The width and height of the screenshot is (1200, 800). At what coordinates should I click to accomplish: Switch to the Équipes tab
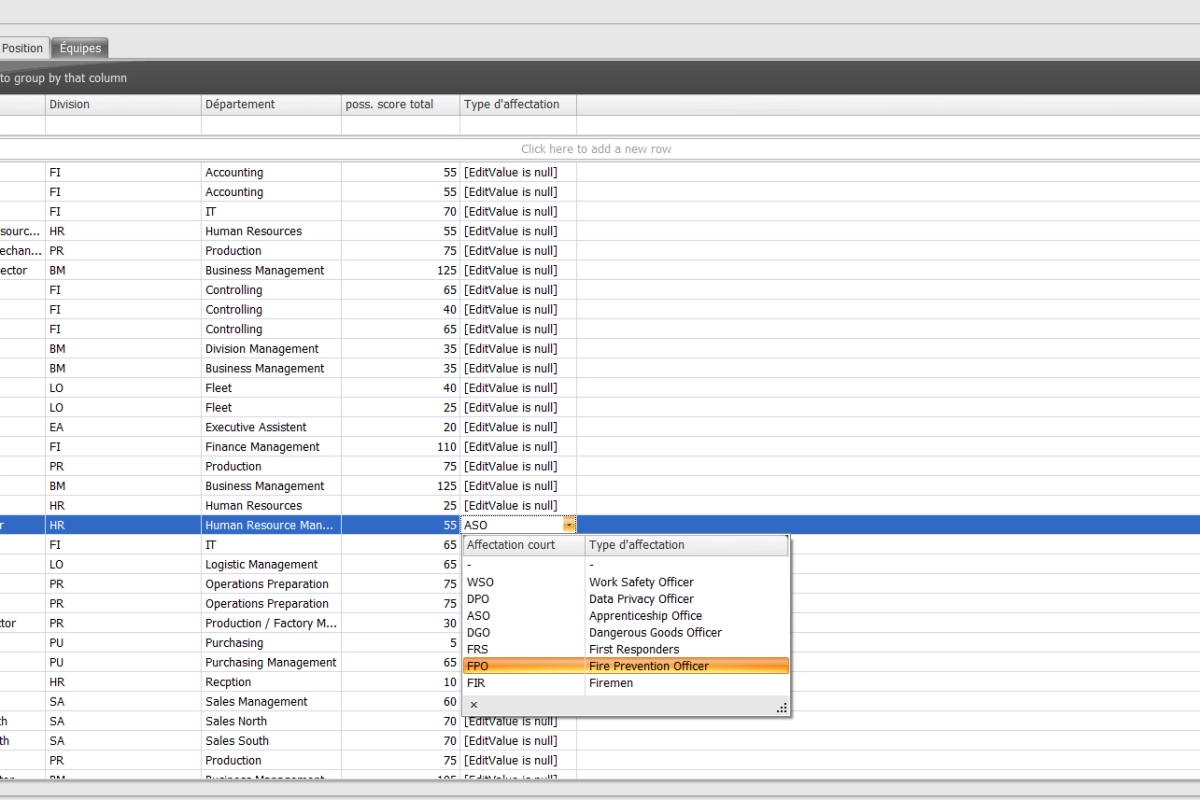coord(80,48)
